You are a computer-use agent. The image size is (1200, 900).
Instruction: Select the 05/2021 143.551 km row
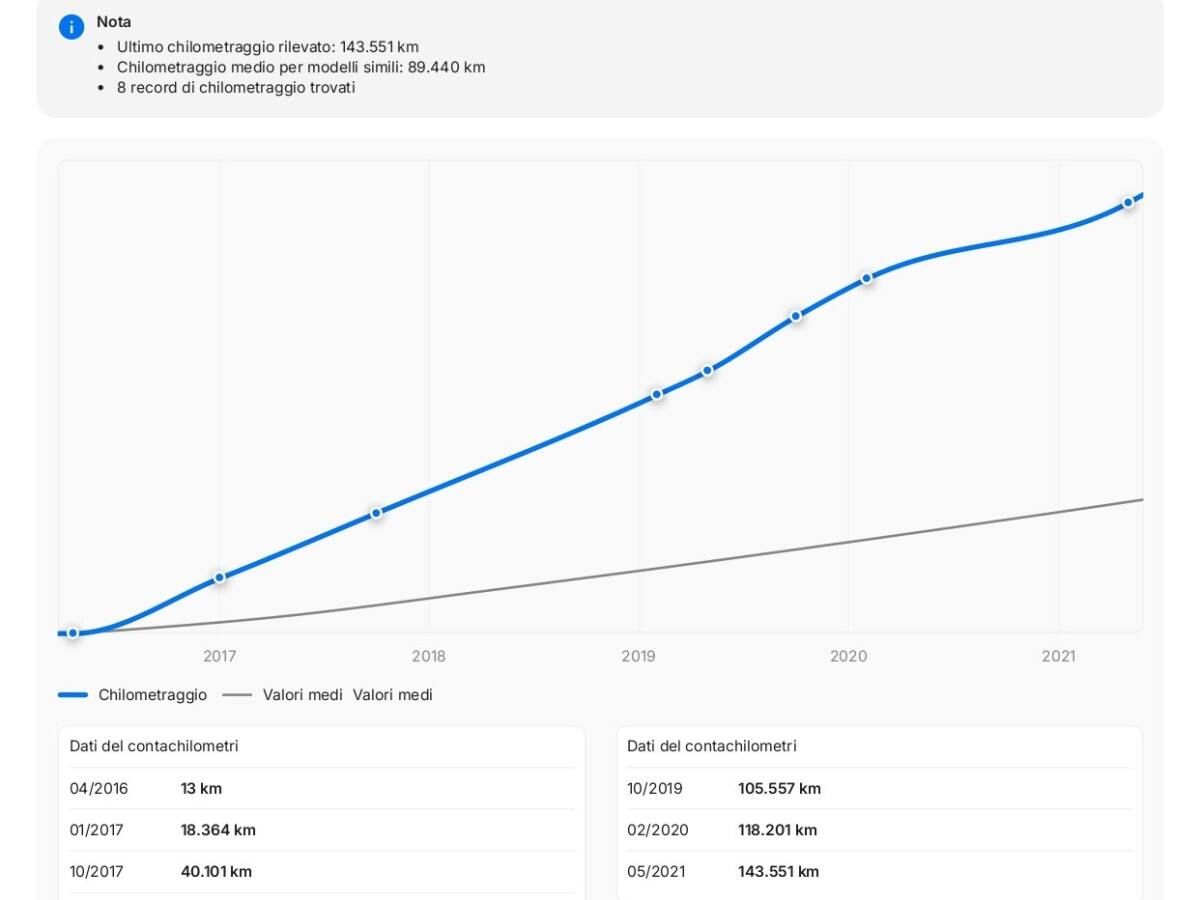coord(879,872)
